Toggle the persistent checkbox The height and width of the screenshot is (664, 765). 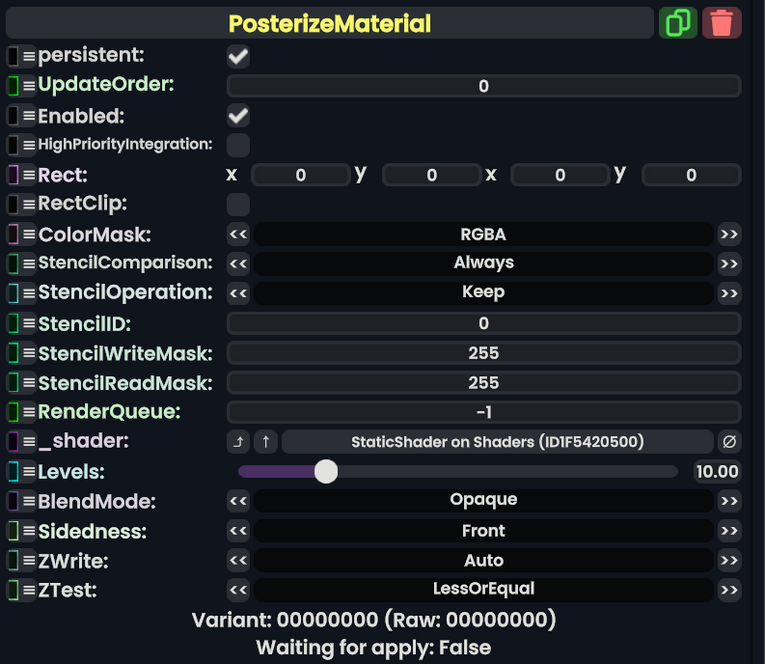[238, 56]
